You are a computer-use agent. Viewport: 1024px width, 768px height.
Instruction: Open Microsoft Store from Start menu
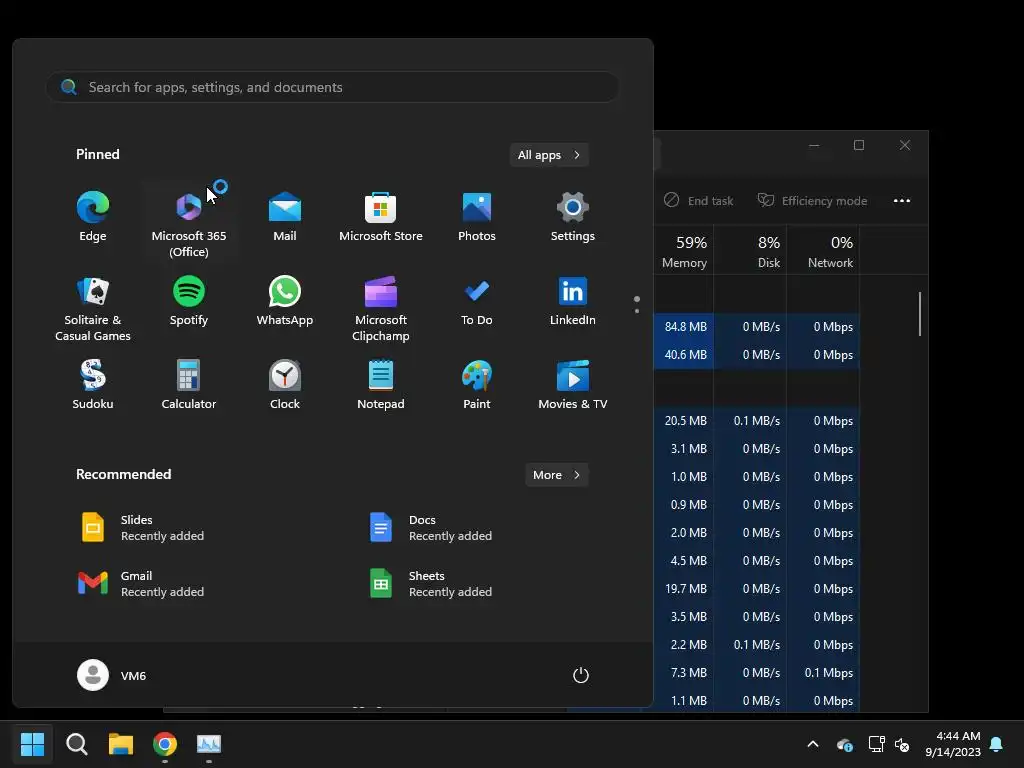pyautogui.click(x=381, y=217)
